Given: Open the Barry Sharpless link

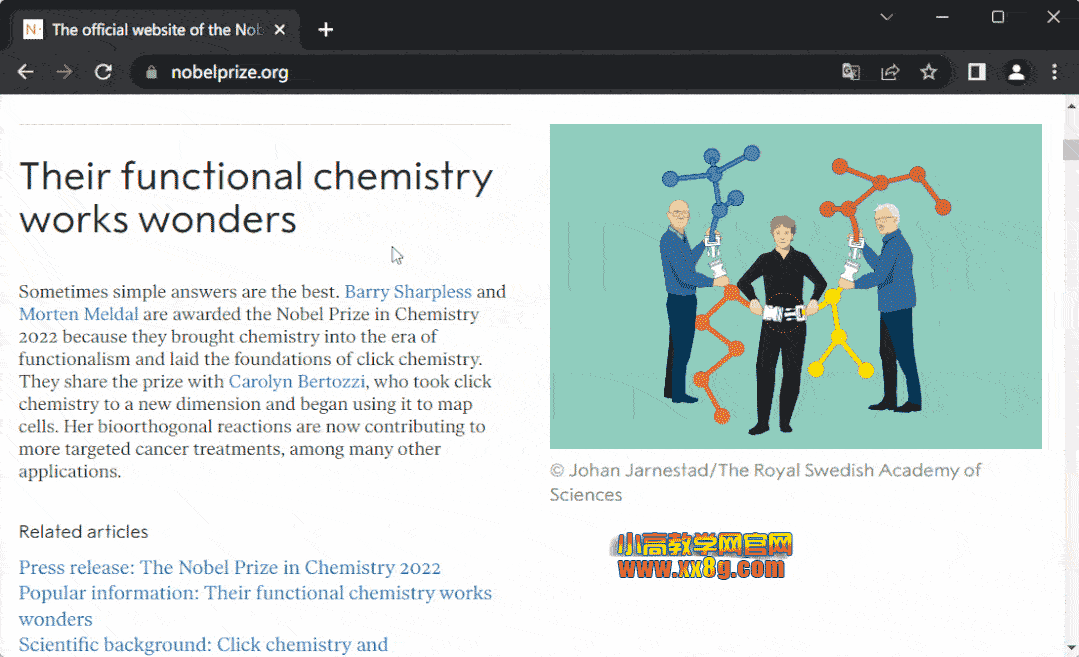Looking at the screenshot, I should 408,292.
